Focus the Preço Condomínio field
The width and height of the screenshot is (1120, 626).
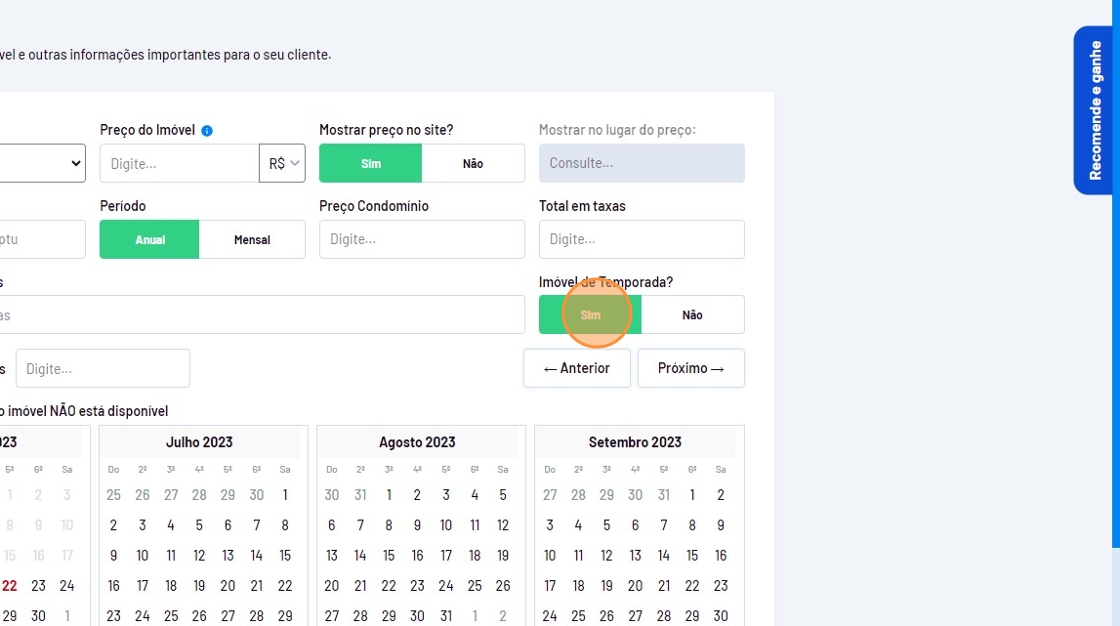pyautogui.click(x=421, y=240)
